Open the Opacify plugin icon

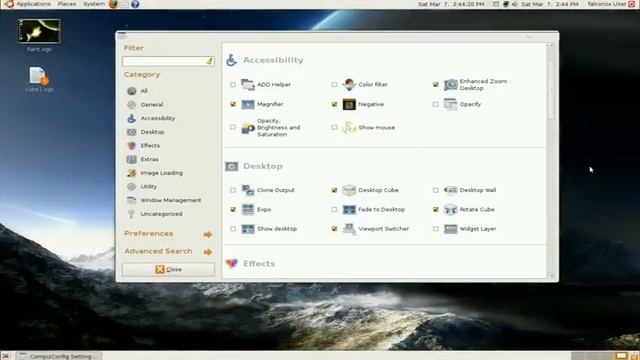[x=451, y=104]
